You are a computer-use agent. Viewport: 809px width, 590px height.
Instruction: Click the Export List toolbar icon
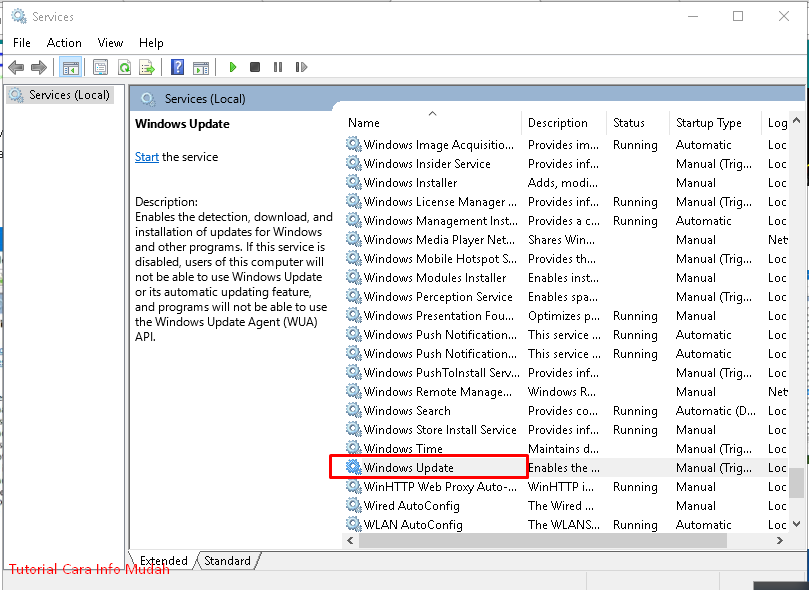147,67
